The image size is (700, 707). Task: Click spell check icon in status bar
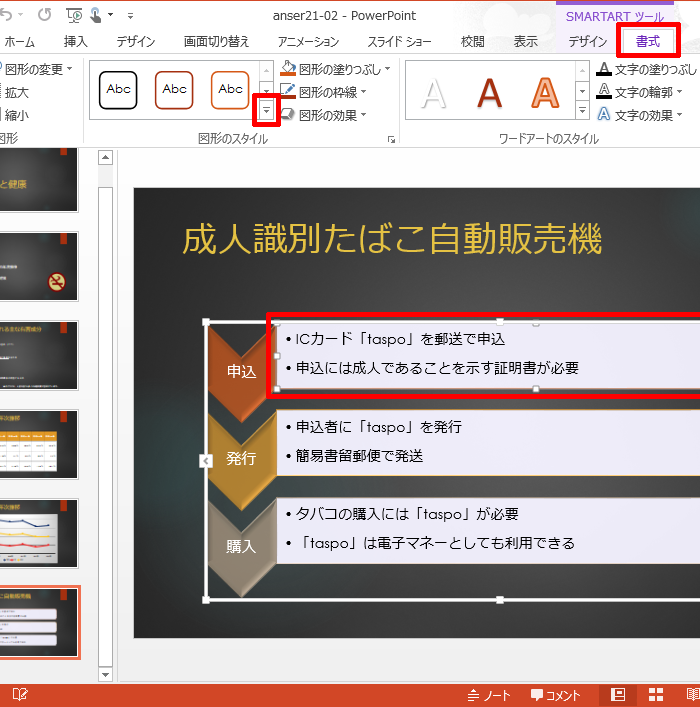point(20,694)
